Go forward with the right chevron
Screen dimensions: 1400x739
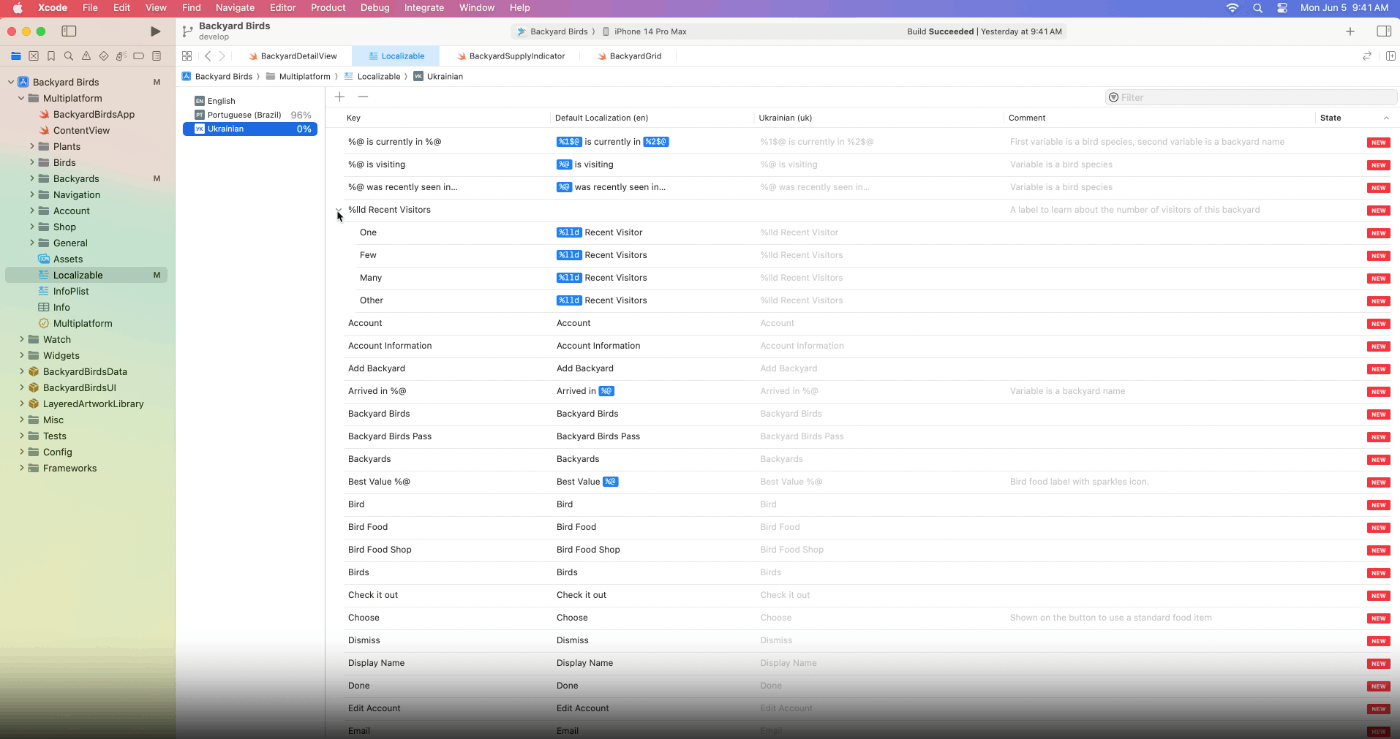tap(222, 56)
